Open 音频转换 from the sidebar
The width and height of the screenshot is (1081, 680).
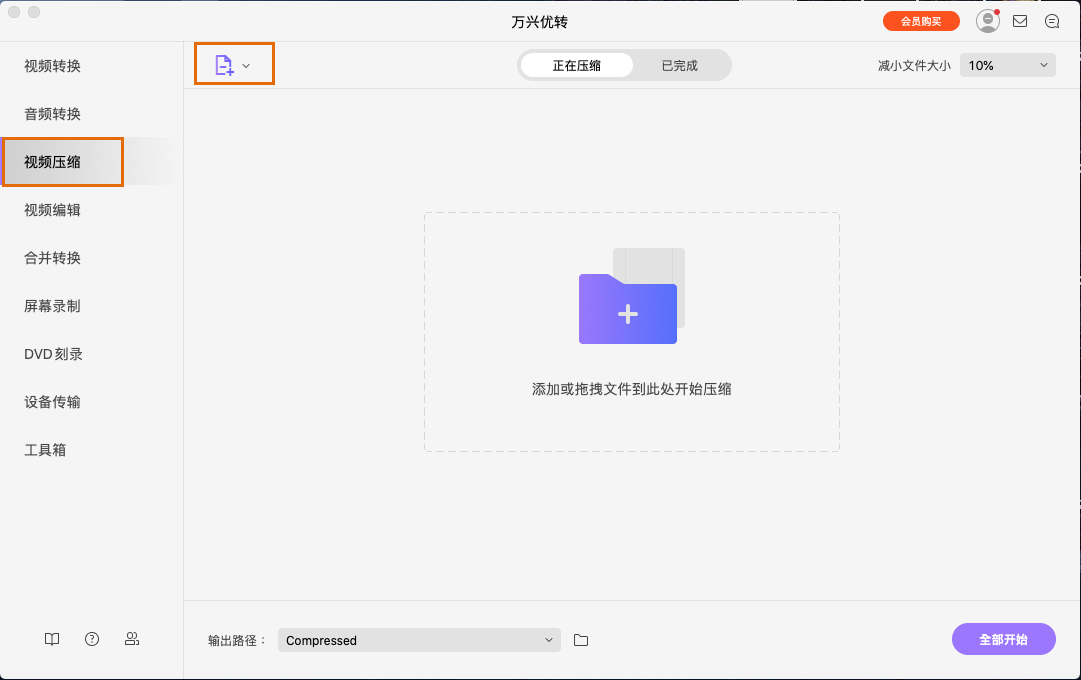point(51,113)
